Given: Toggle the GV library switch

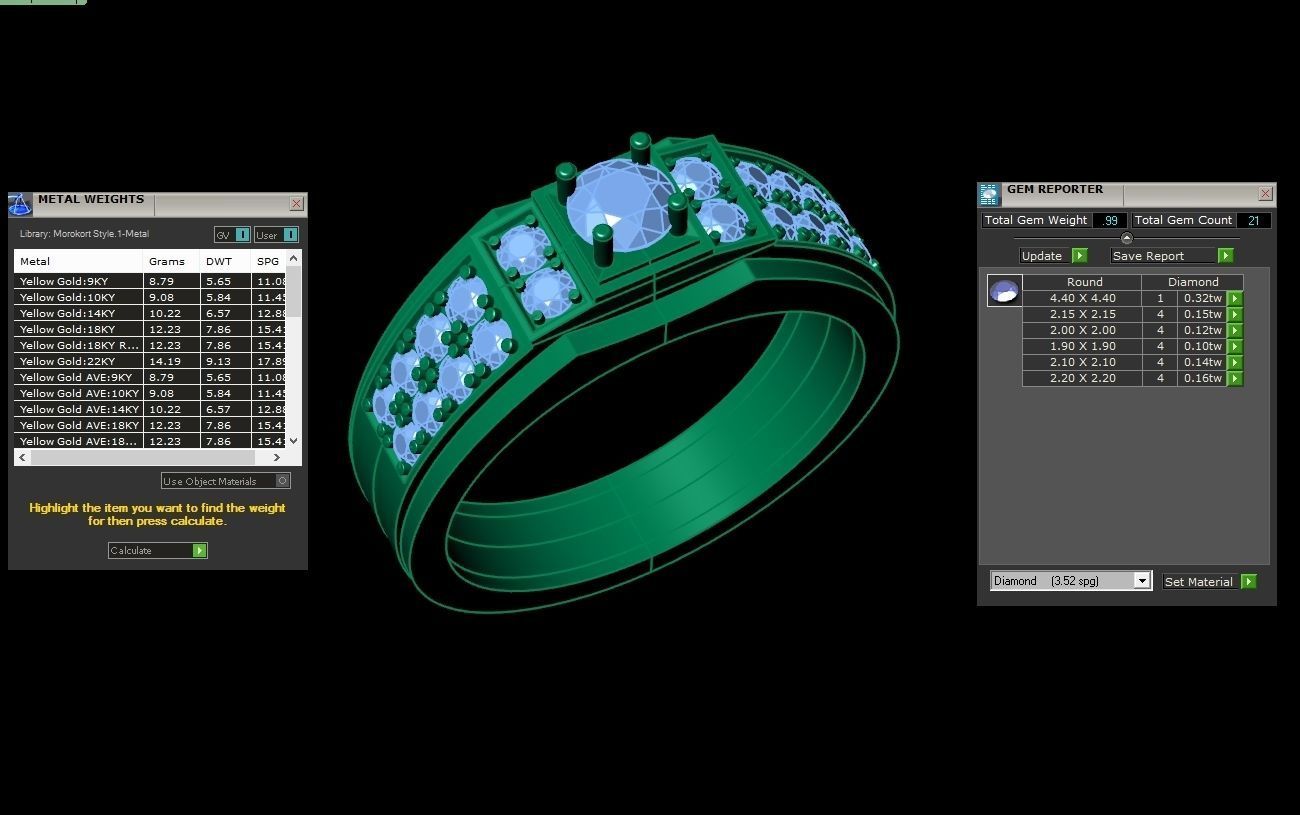Looking at the screenshot, I should tap(232, 235).
